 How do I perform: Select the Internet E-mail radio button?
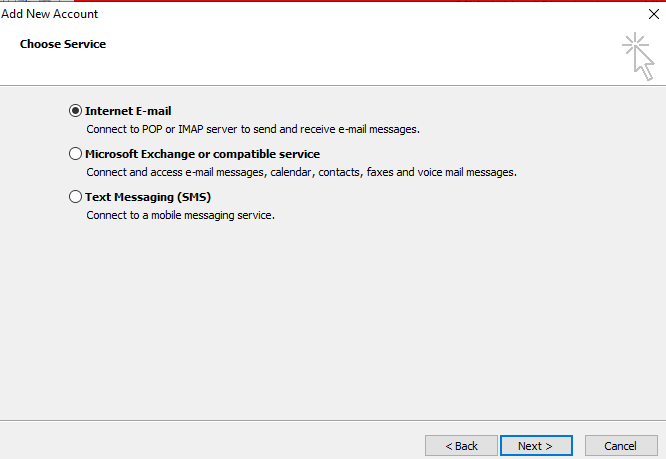tap(75, 111)
